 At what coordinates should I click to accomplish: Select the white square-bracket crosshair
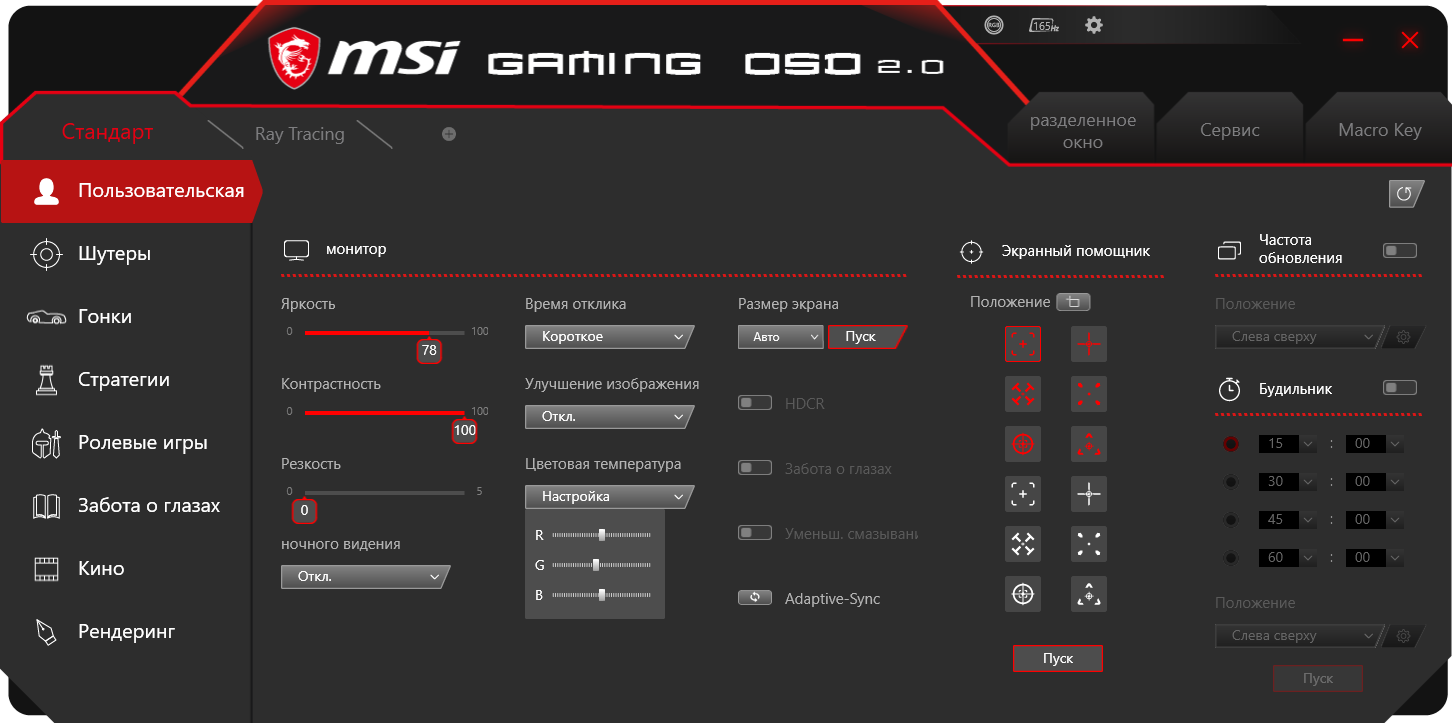pyautogui.click(x=1023, y=494)
